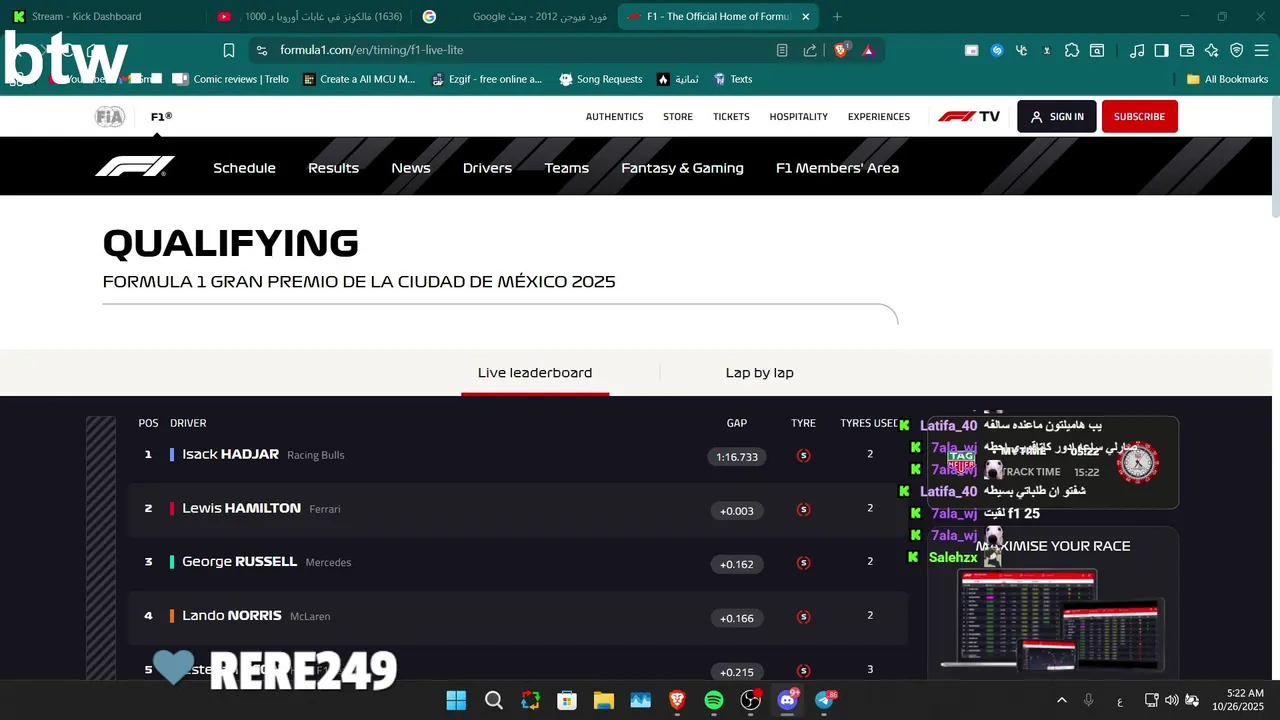Screen dimensions: 1280x720
Task: Click the share page icon
Action: (810, 50)
